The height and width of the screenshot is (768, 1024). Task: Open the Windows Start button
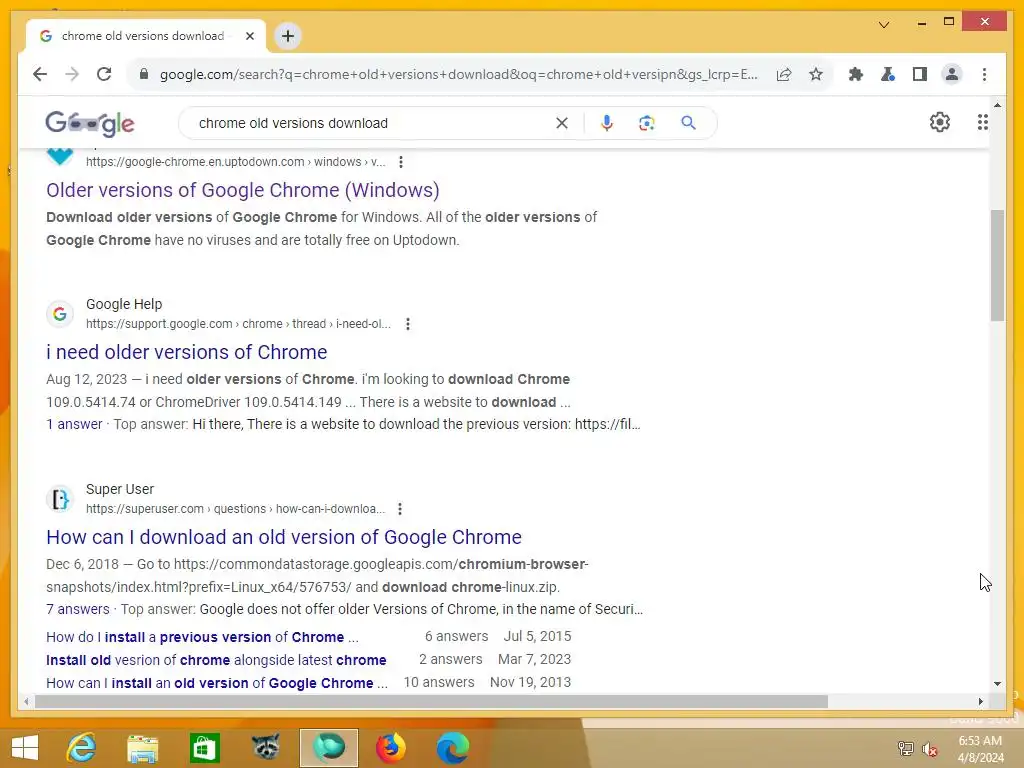point(25,748)
